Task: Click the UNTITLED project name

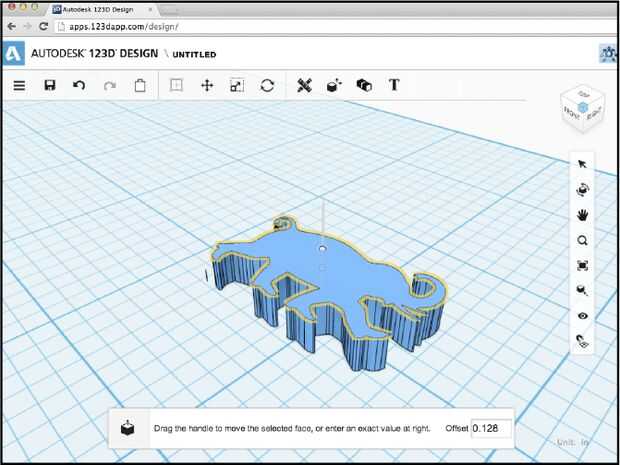Action: pos(194,55)
